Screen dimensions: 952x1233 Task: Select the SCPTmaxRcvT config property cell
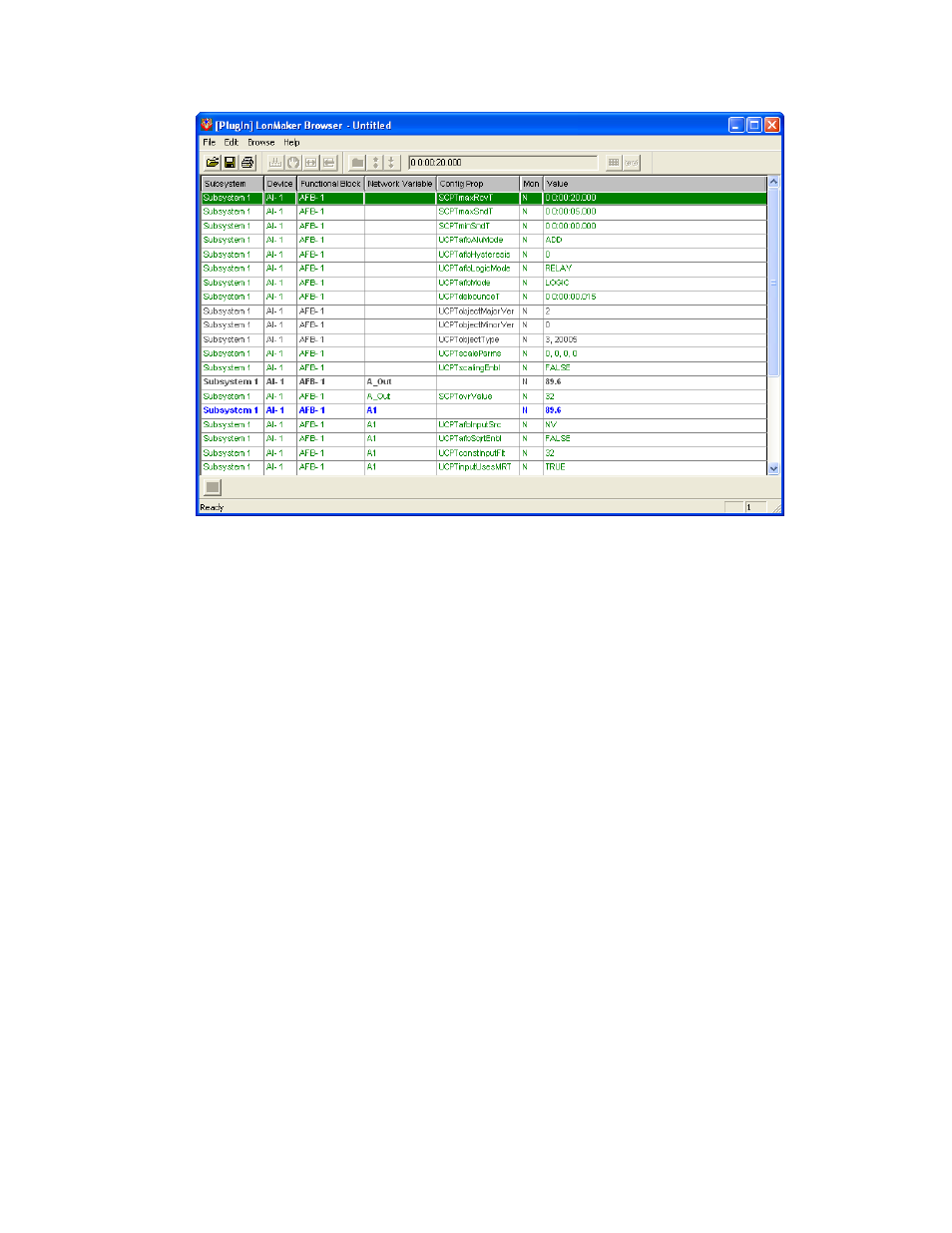point(478,198)
